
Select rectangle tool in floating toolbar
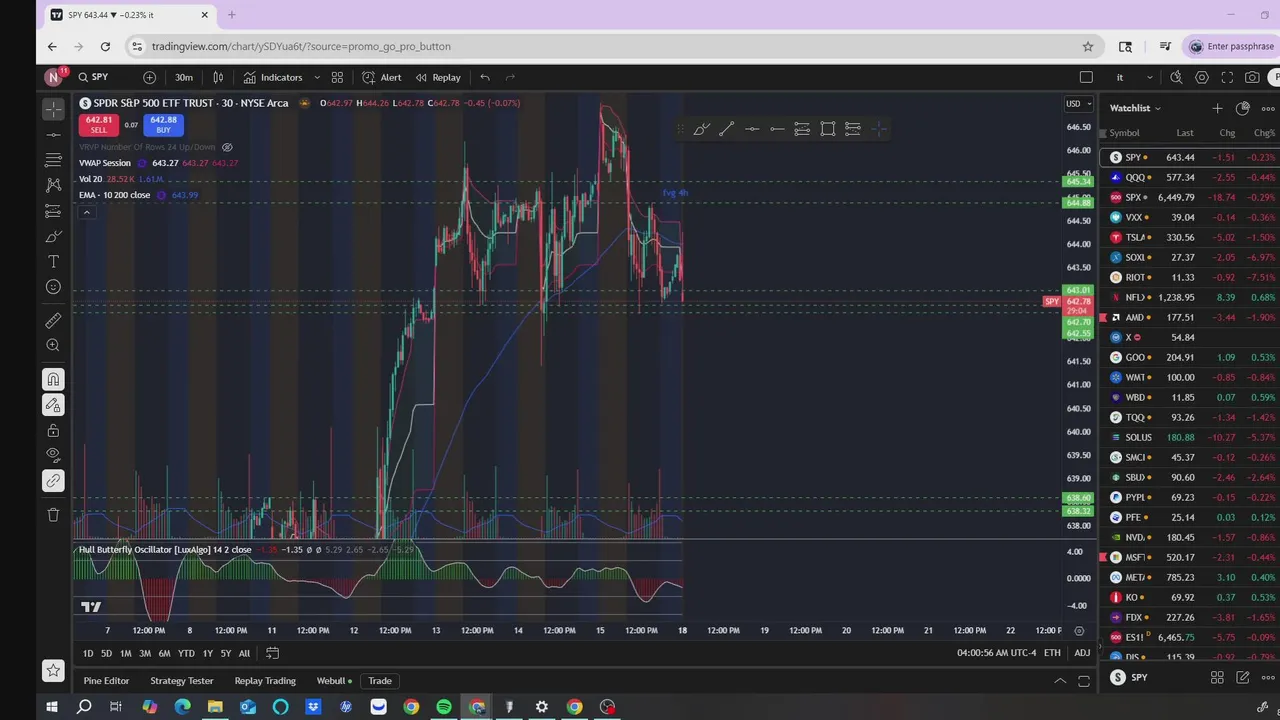click(x=827, y=128)
